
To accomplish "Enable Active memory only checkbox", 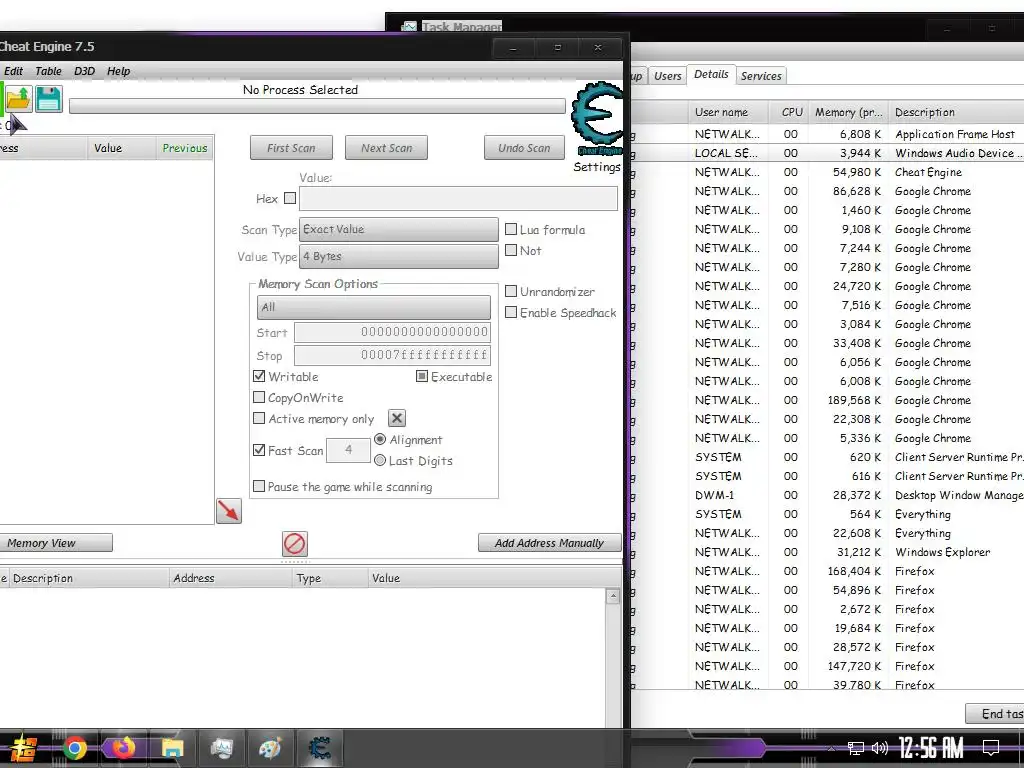I will (x=259, y=418).
